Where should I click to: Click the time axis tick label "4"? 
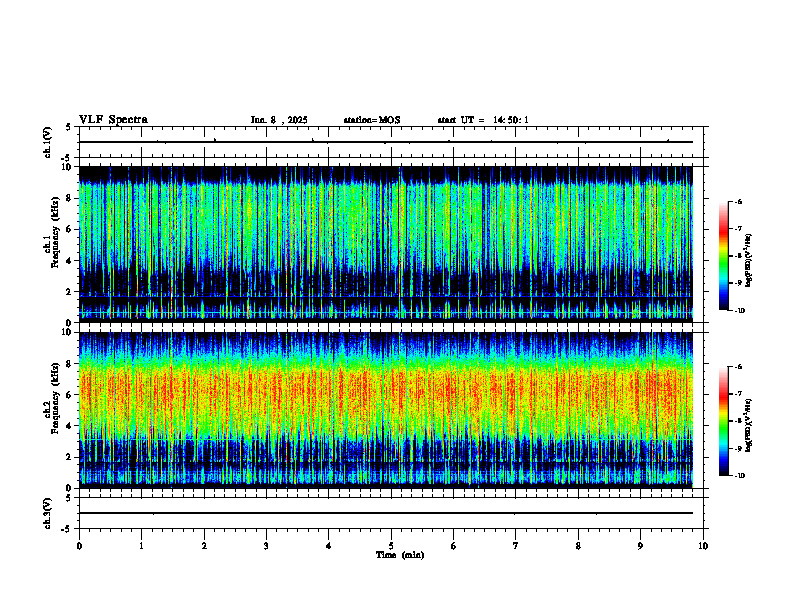point(329,546)
